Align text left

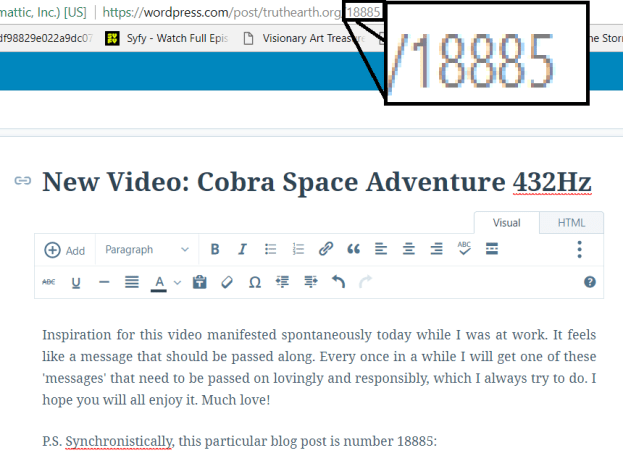[381, 250]
